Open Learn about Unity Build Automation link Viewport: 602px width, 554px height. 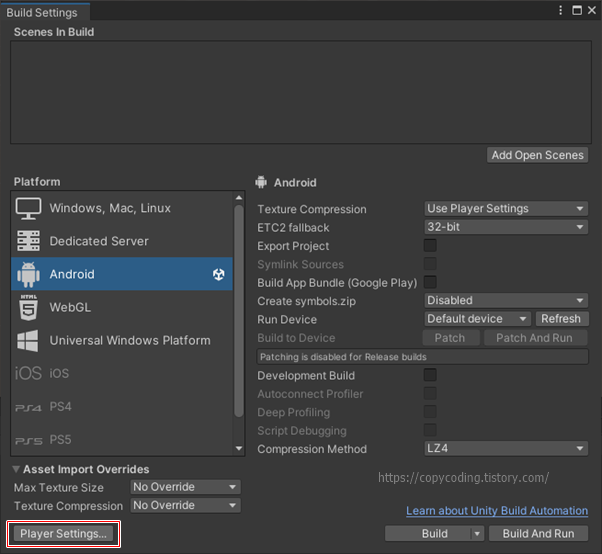[497, 511]
